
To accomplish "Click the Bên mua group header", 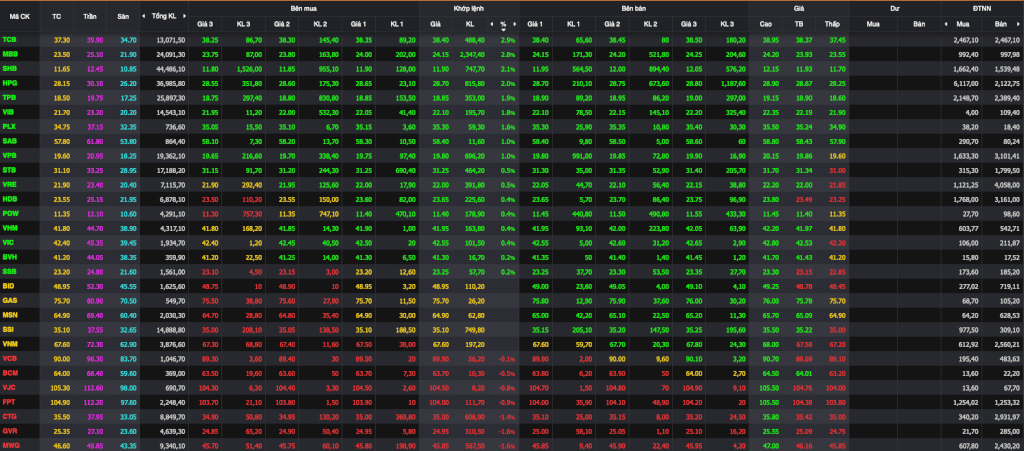I will coord(304,9).
